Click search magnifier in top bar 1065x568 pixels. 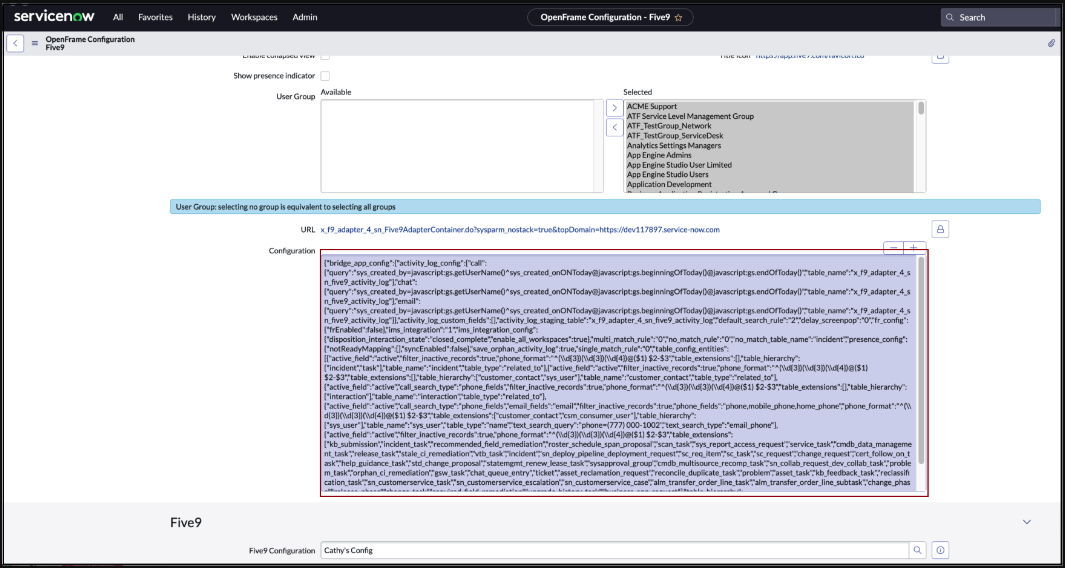950,18
